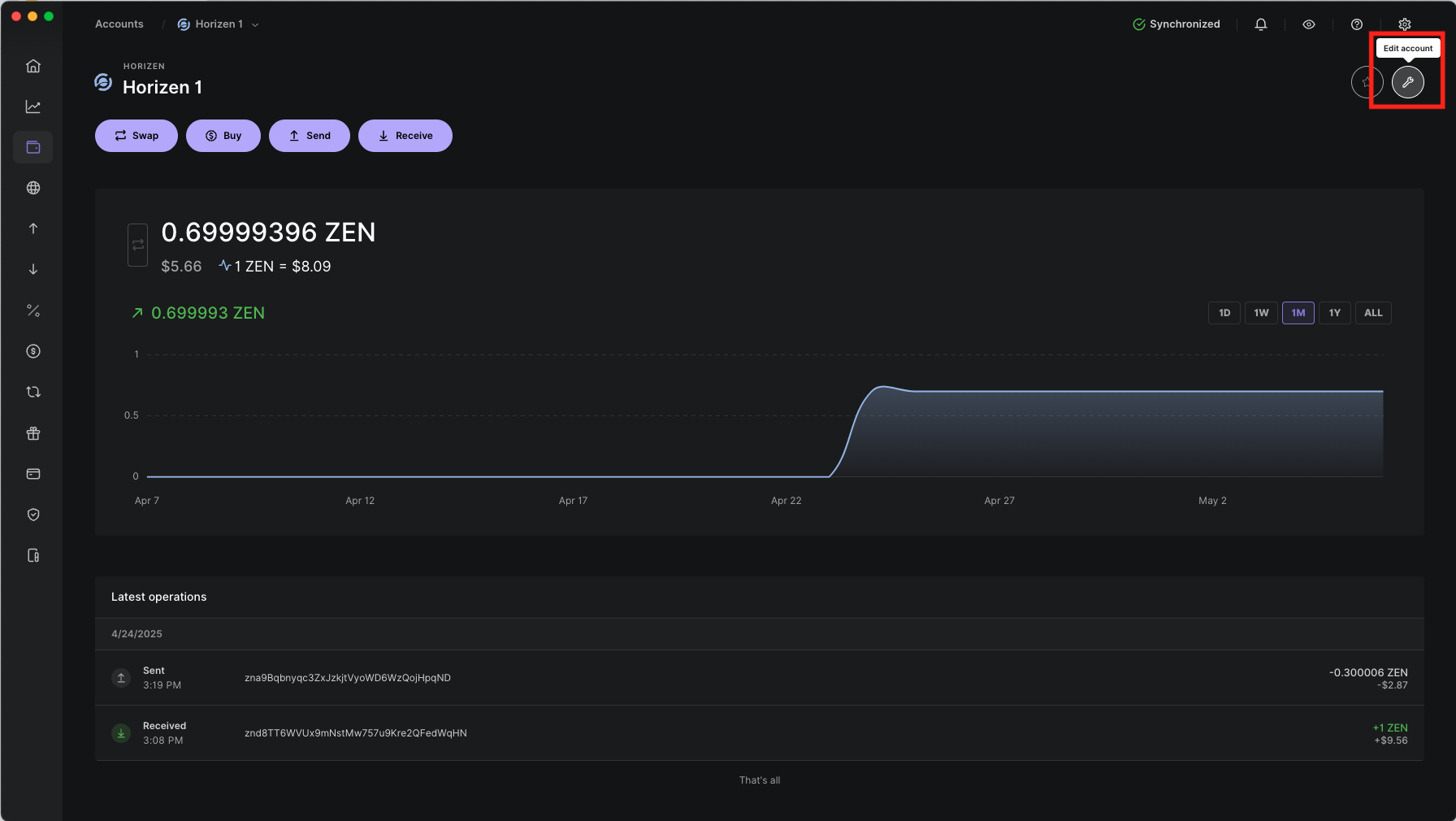The height and width of the screenshot is (821, 1456).
Task: Expand the Horizen 1 breadcrumb dropdown
Action: (x=218, y=24)
